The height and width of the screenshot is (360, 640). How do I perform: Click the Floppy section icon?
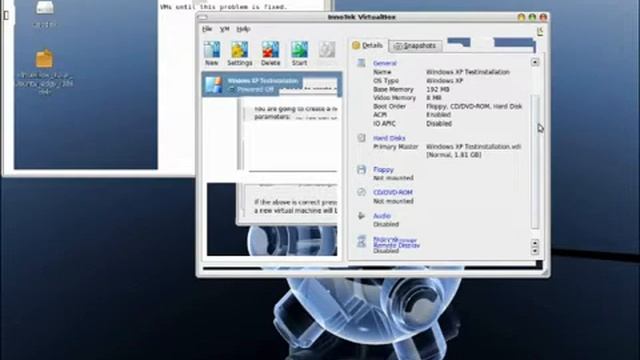361,169
